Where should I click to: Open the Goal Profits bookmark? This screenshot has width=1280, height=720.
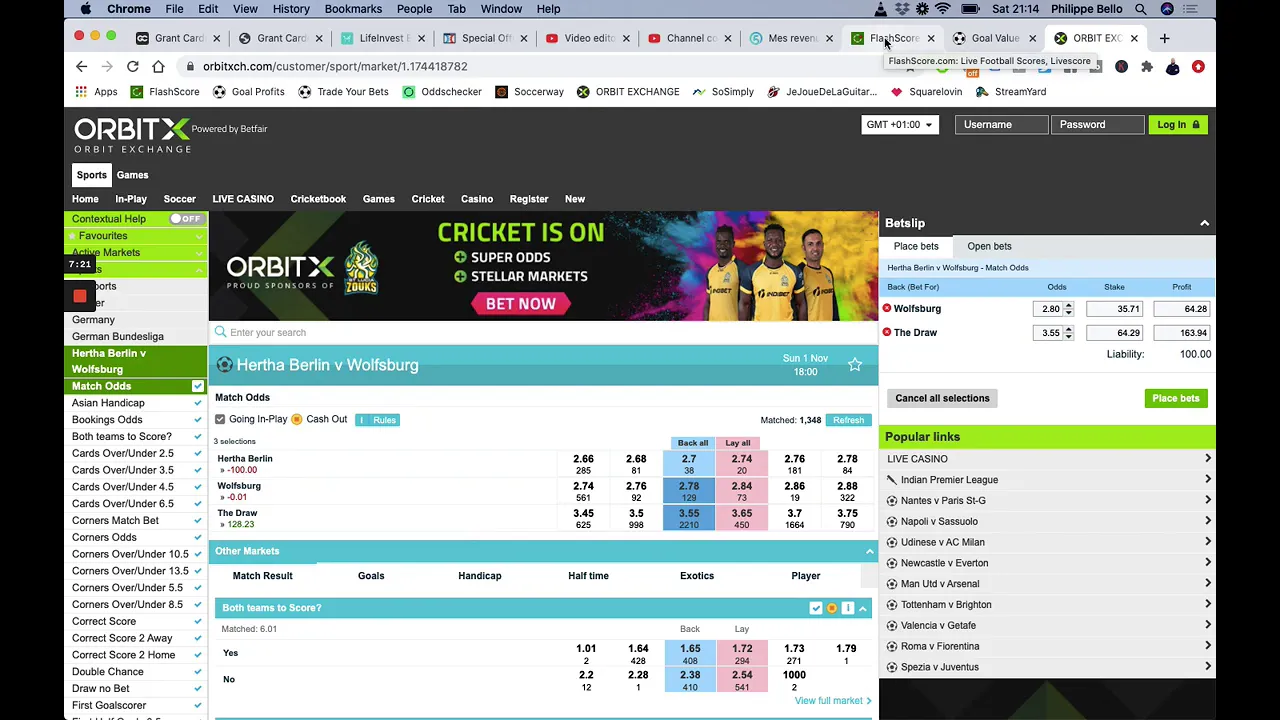tap(248, 92)
